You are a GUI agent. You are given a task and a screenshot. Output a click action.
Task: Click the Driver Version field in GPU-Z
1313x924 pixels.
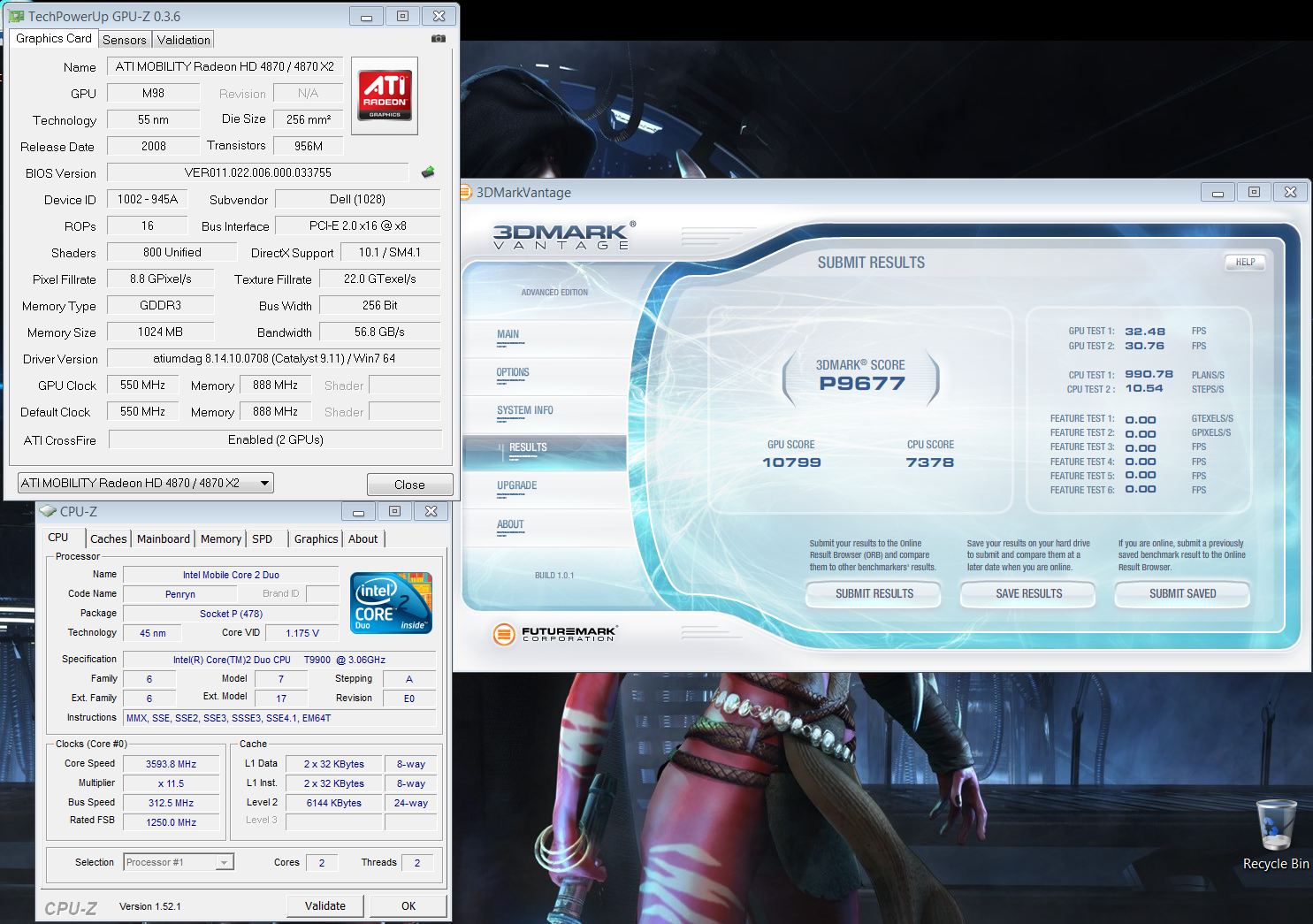point(274,358)
